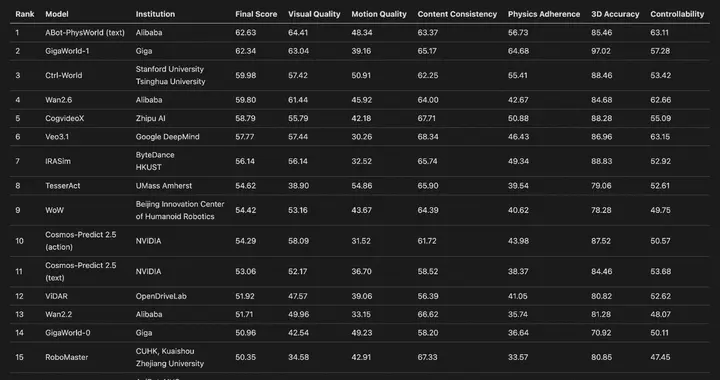Click the OpenDriveLab institution cell
This screenshot has height=380, width=720.
pyautogui.click(x=161, y=296)
